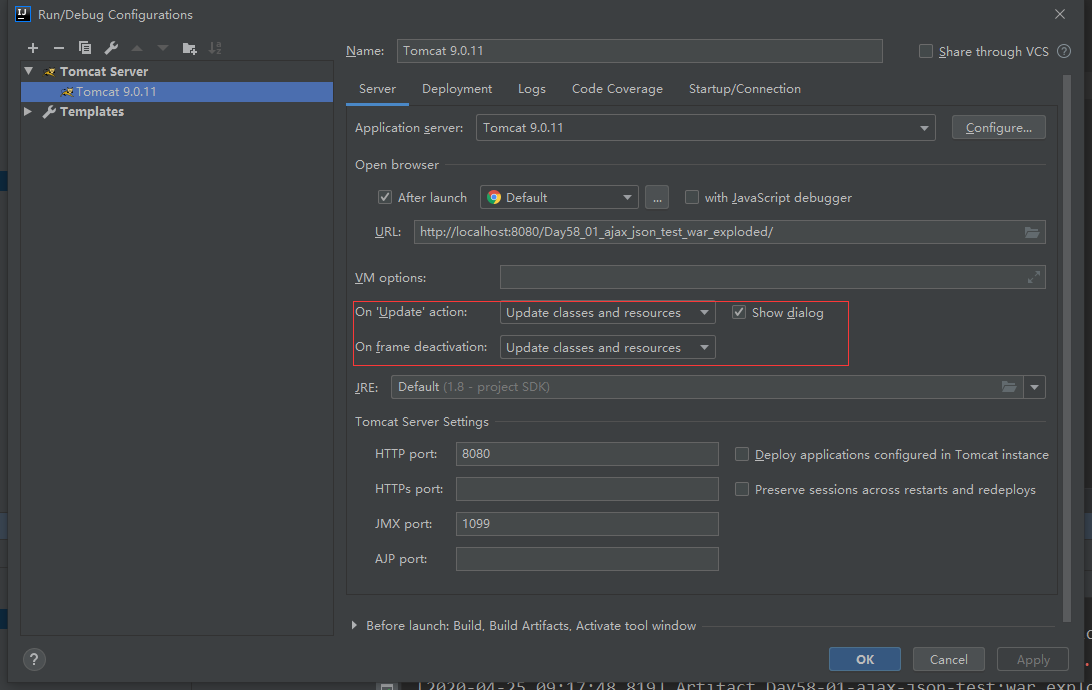Open URL folder picker next to URL field

coord(1032,231)
